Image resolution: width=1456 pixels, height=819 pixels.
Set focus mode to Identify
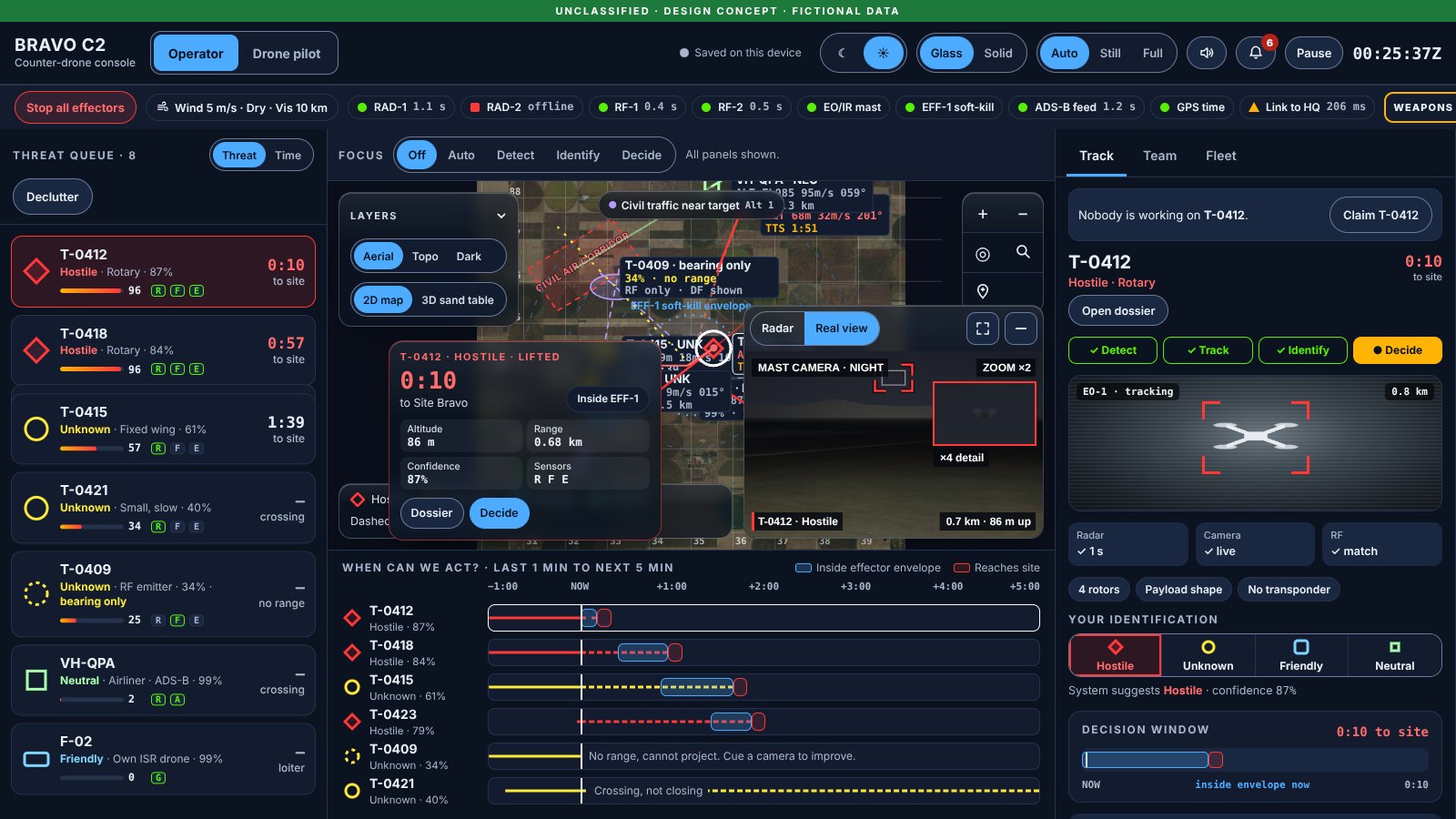pyautogui.click(x=578, y=155)
